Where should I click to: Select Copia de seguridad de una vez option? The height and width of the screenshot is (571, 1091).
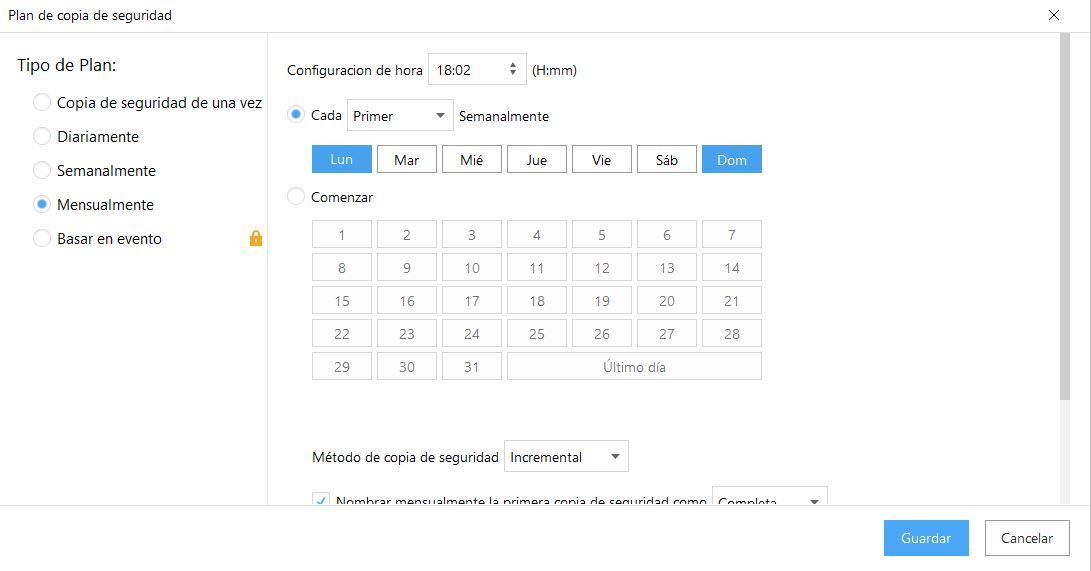tap(42, 102)
